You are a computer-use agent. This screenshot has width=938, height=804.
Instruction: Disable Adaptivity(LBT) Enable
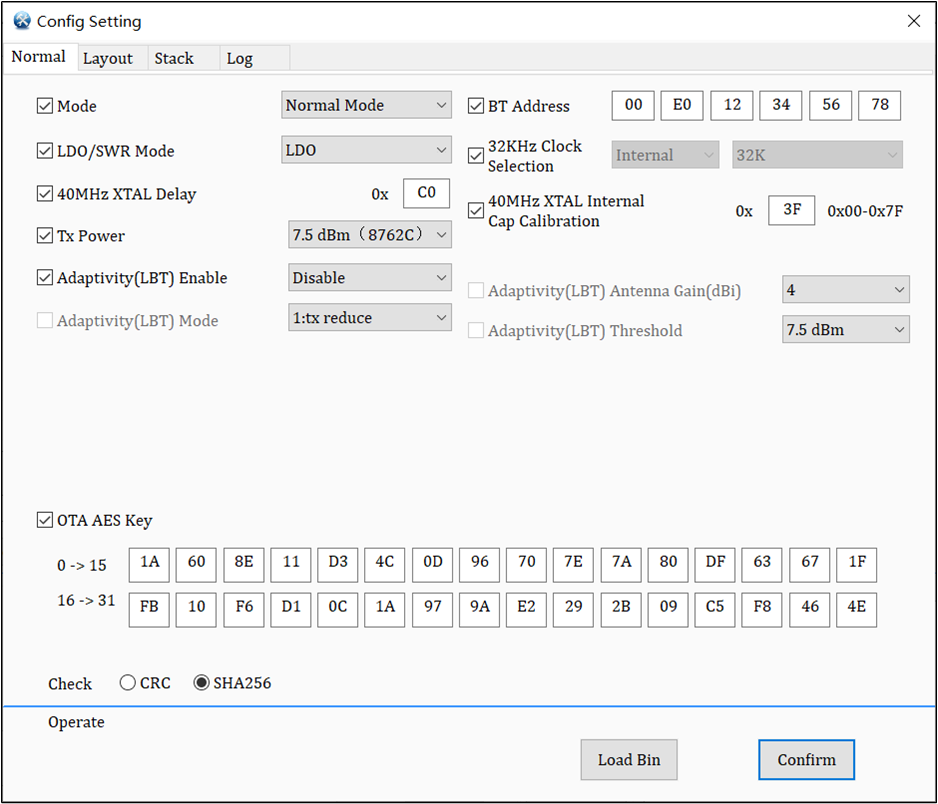45,277
